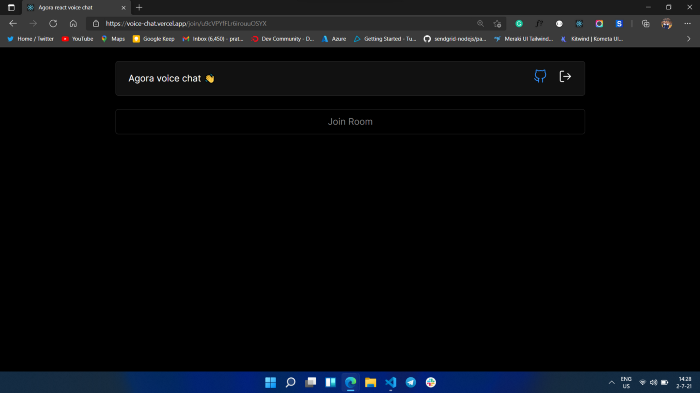The width and height of the screenshot is (700, 393).
Task: Open Slack from taskbar
Action: click(x=431, y=382)
